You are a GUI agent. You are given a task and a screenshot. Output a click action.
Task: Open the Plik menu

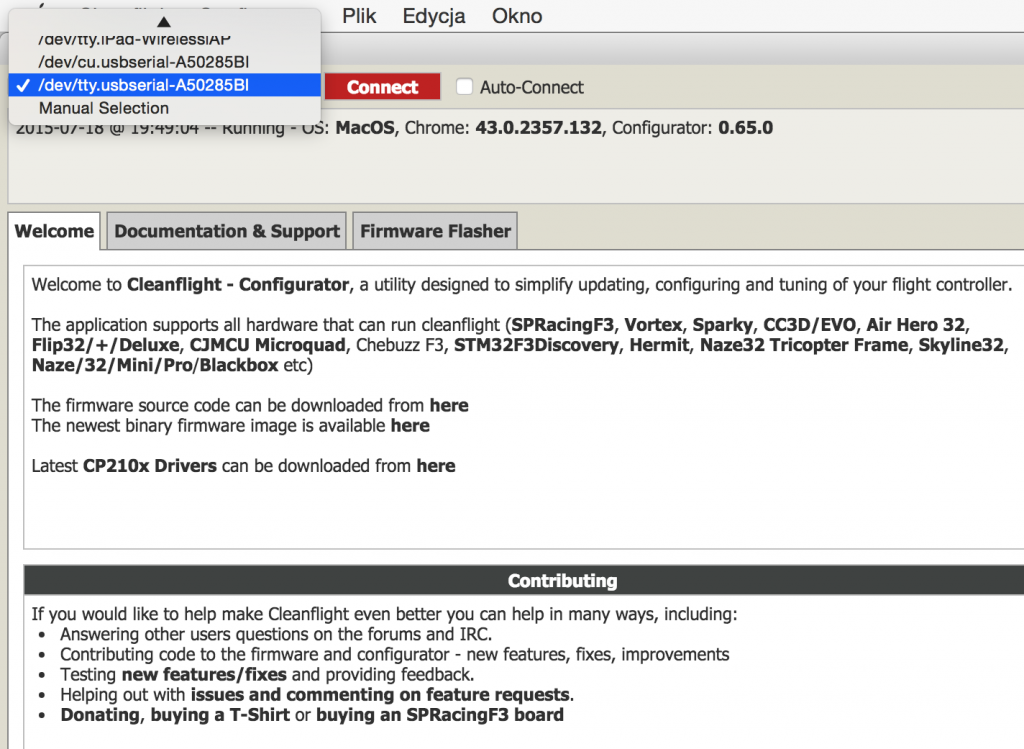[x=360, y=16]
